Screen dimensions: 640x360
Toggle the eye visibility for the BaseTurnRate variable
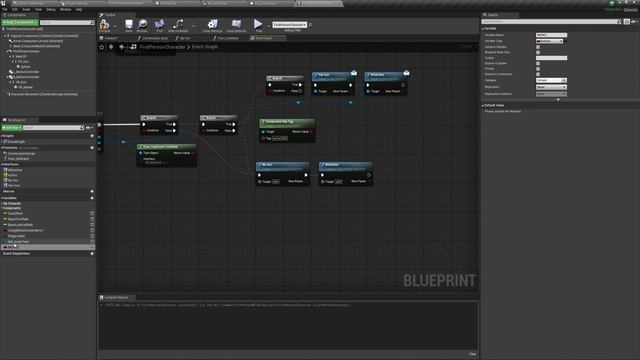coord(92,219)
